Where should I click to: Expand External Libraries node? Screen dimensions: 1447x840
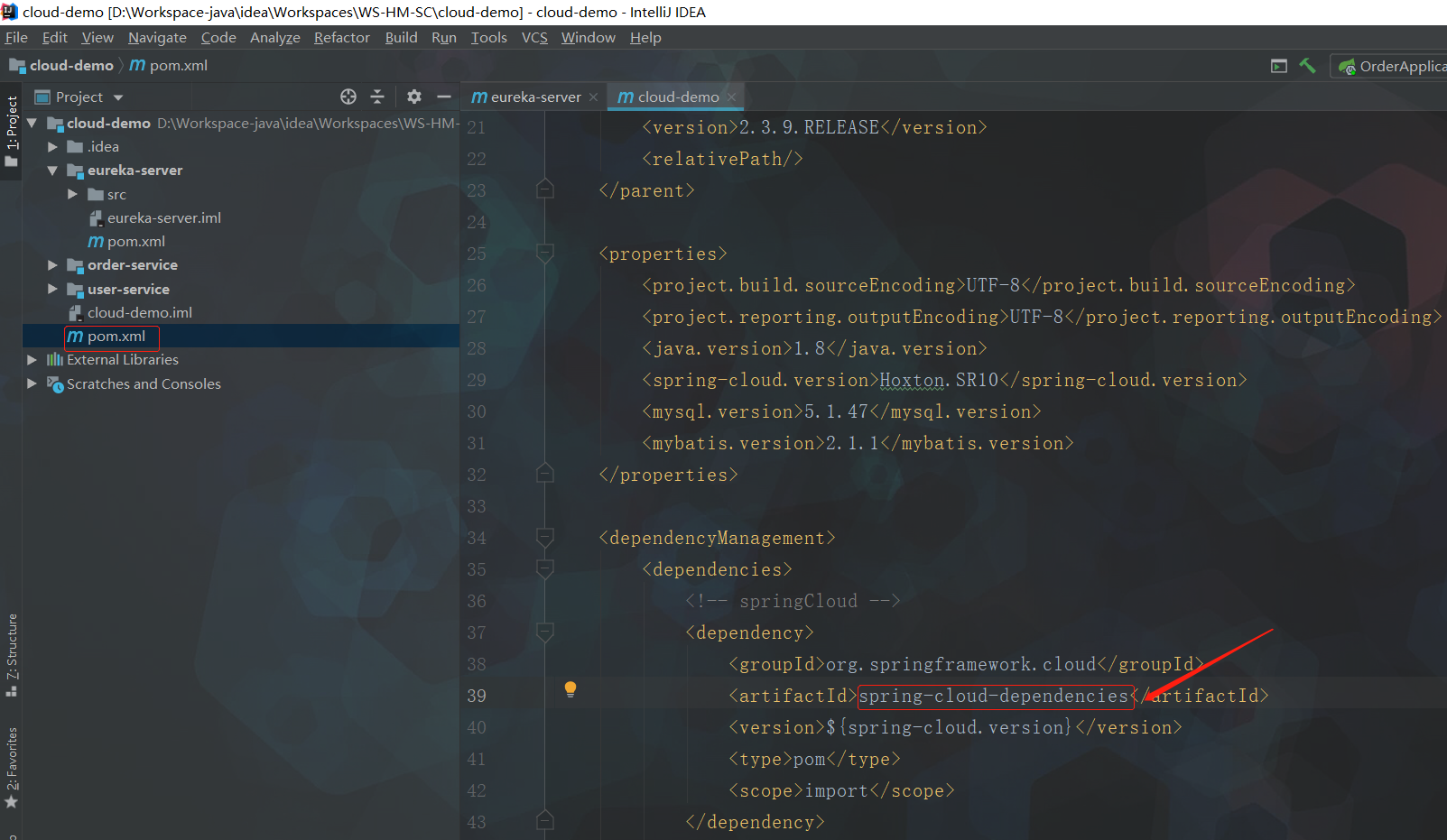pos(32,359)
